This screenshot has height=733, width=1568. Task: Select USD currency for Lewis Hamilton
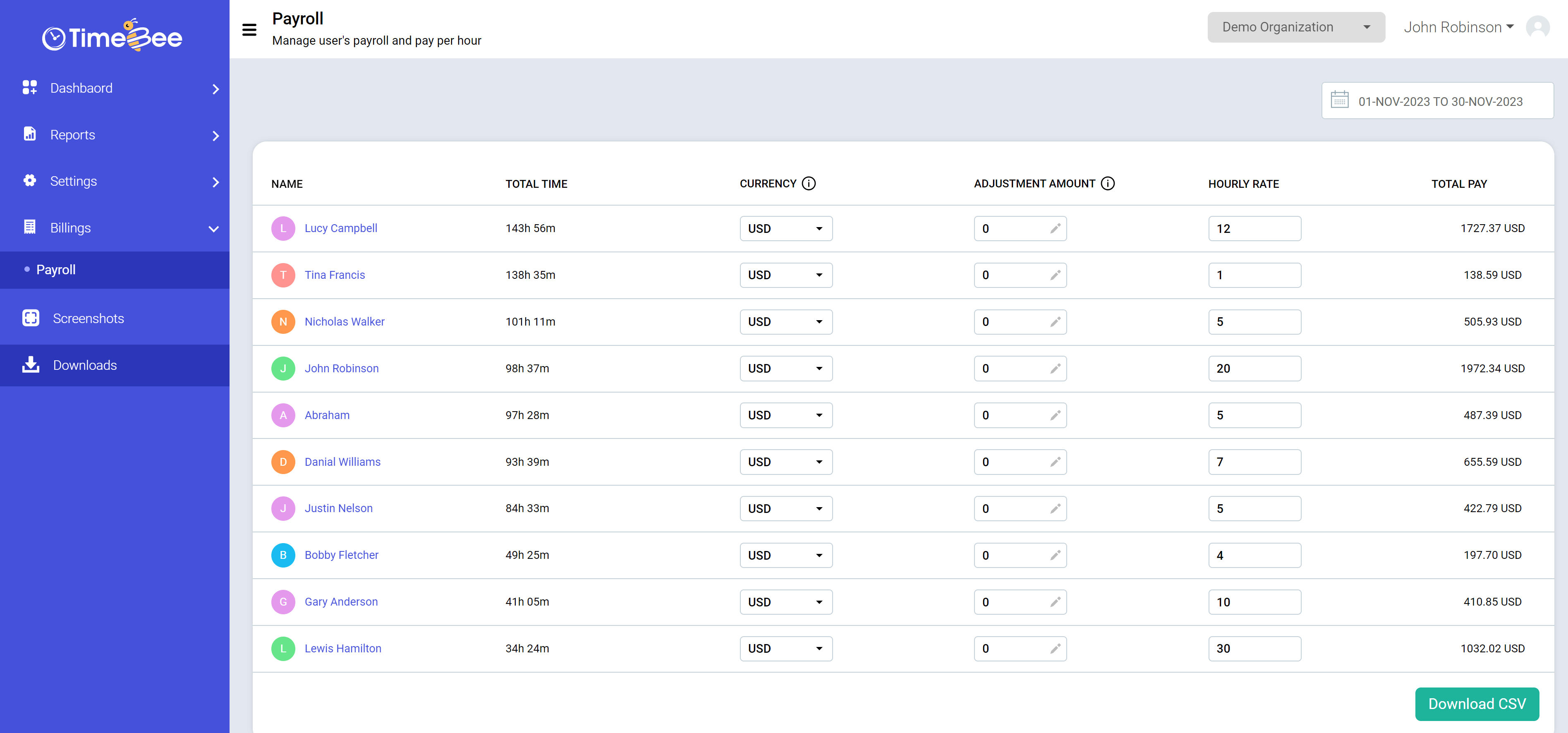tap(785, 648)
